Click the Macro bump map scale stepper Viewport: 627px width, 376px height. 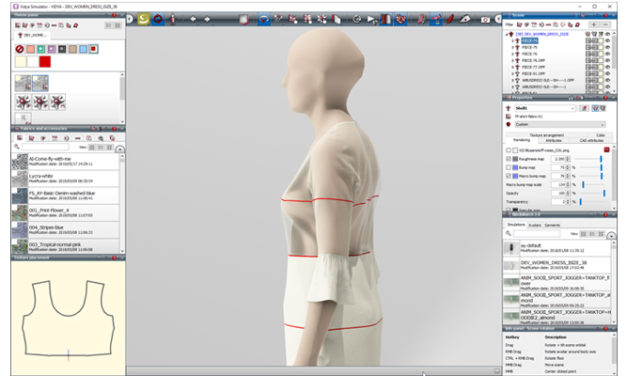tap(568, 185)
